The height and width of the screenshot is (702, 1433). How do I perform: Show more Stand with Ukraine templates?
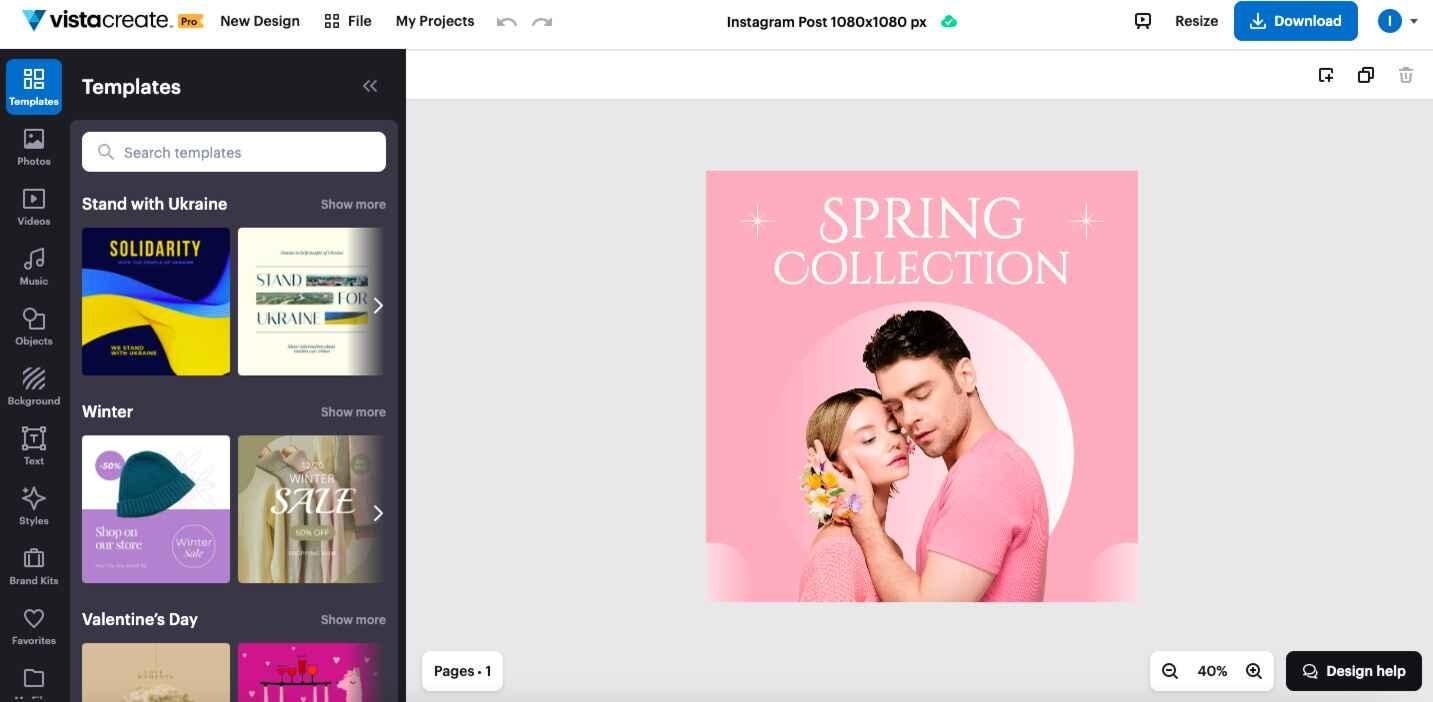pos(353,204)
